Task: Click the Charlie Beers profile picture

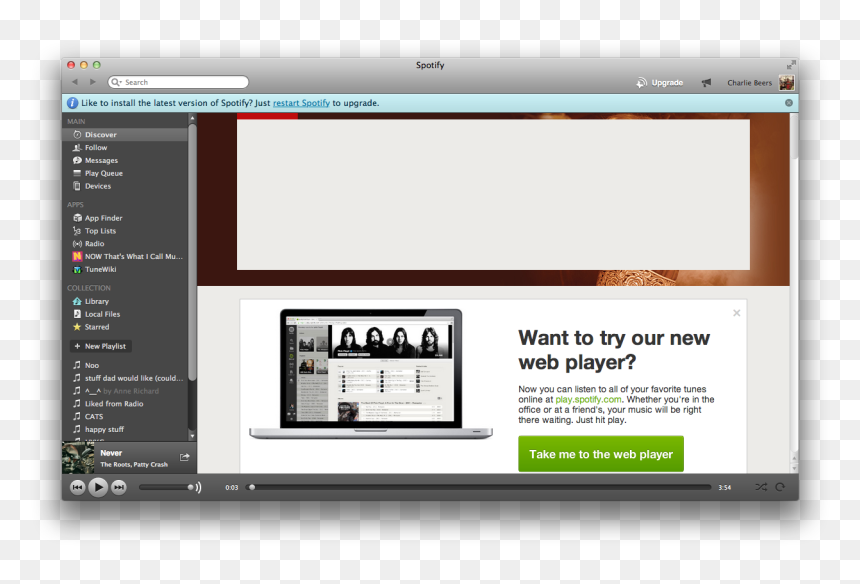Action: point(787,83)
